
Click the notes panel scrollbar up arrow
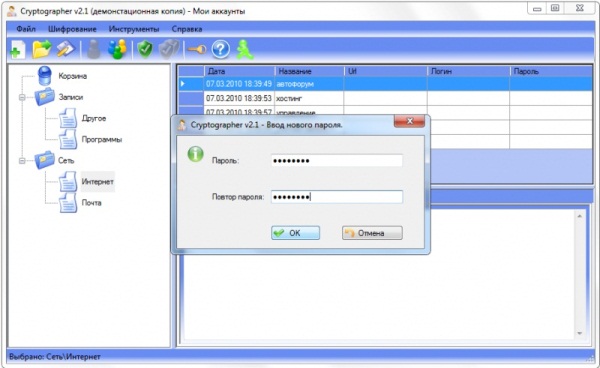579,217
